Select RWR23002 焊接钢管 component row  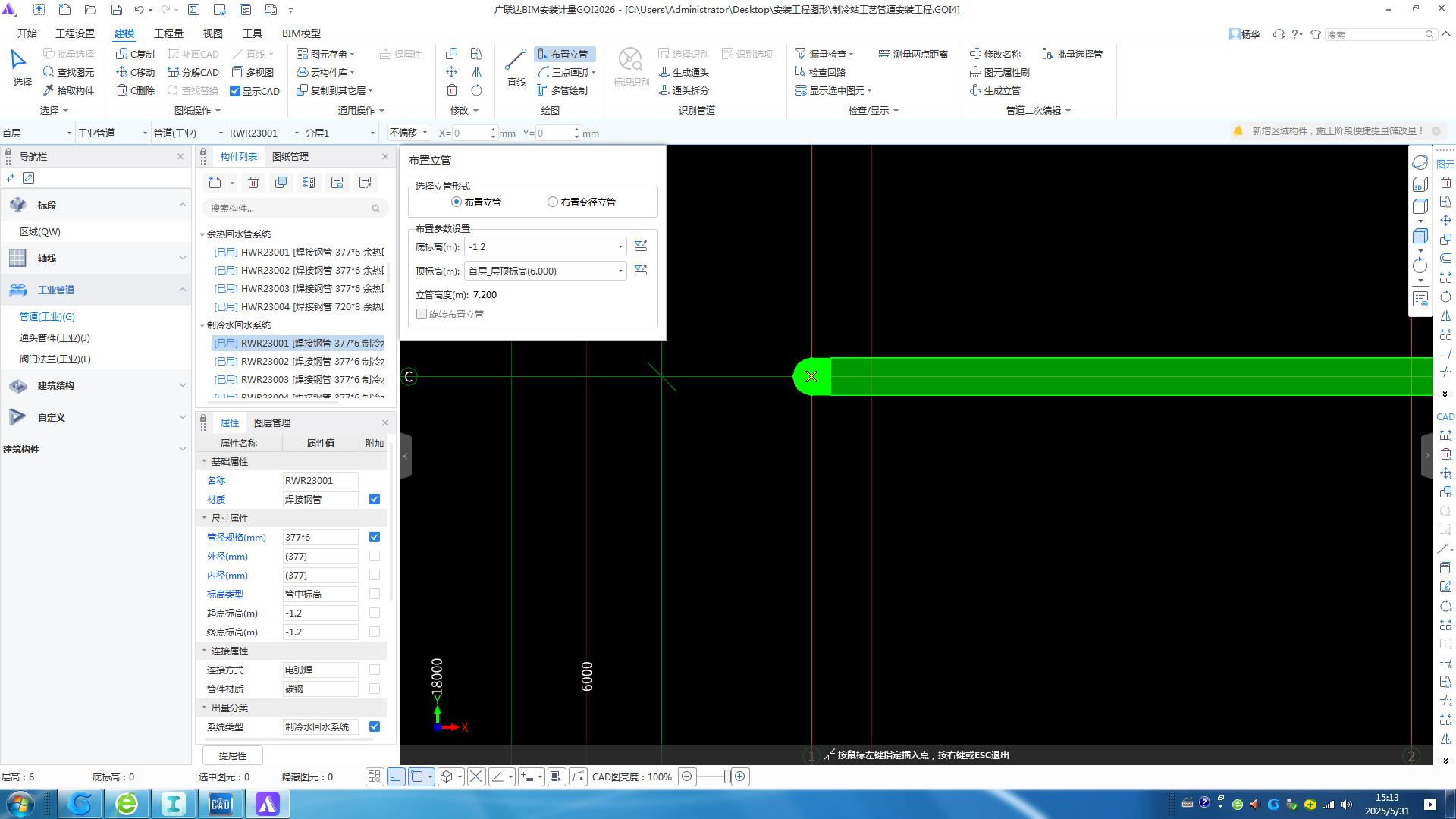(299, 361)
